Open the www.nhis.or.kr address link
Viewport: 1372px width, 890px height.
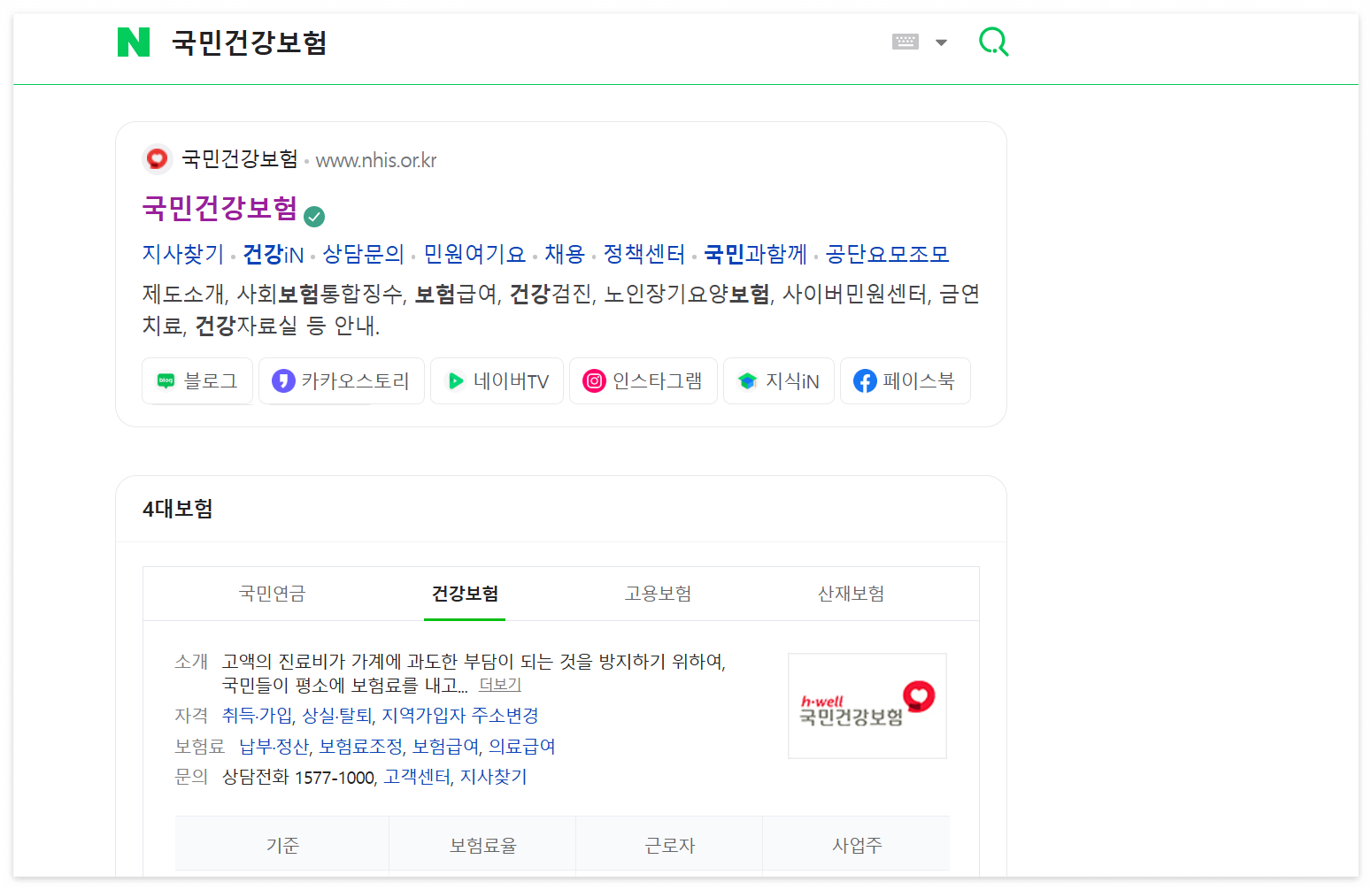(x=376, y=160)
